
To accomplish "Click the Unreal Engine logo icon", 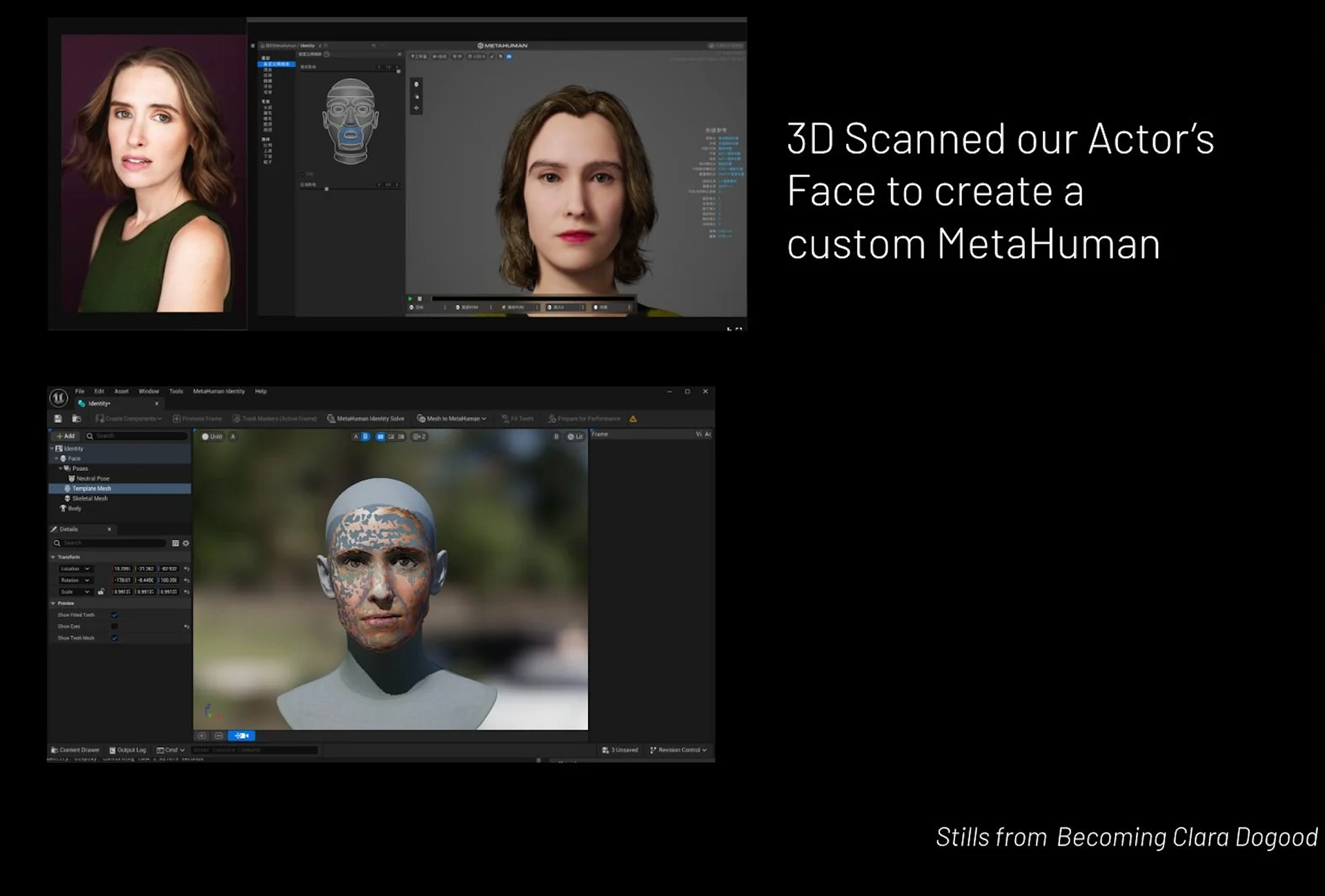I will 59,397.
